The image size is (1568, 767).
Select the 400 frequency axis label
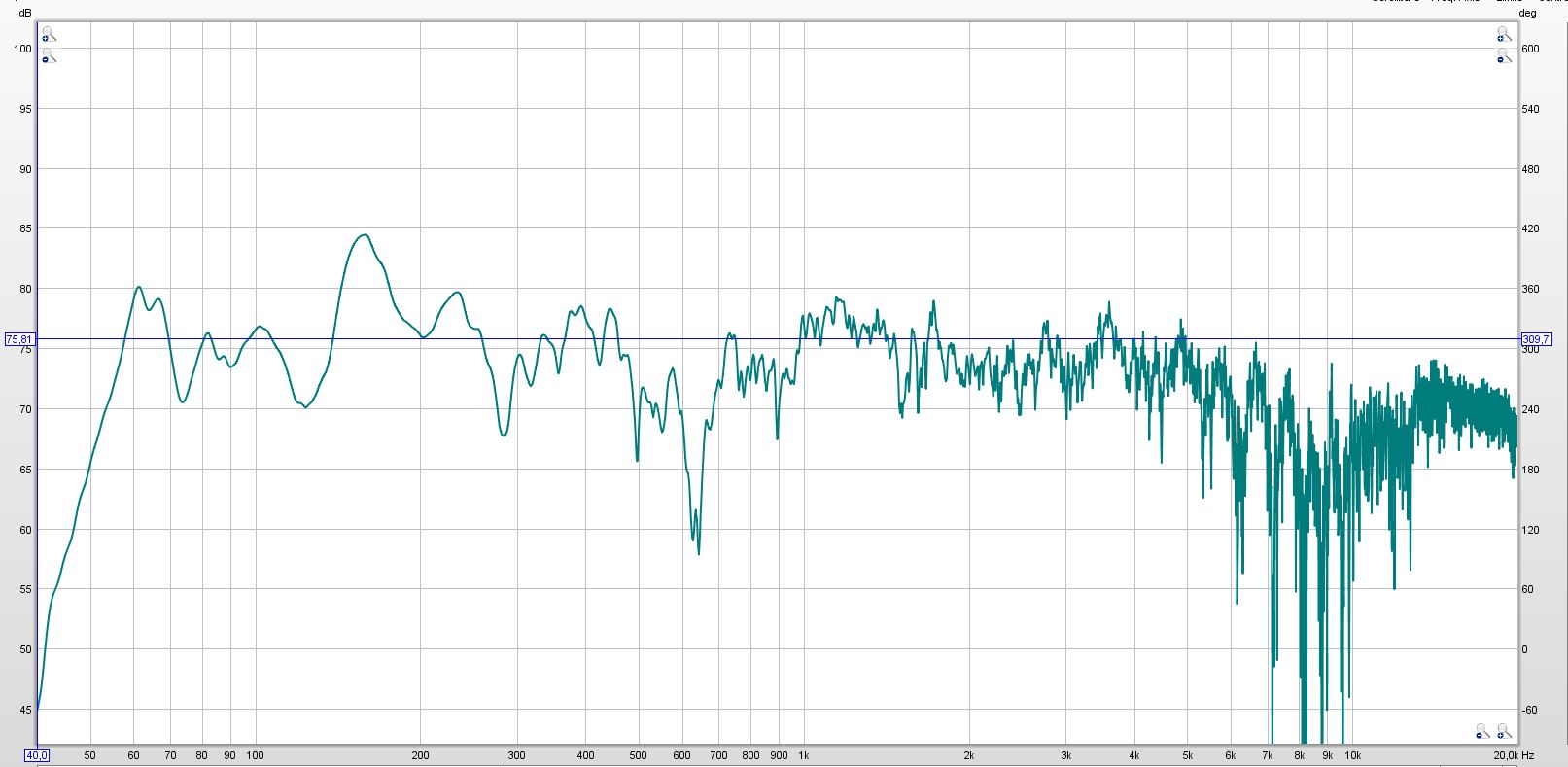[x=585, y=755]
